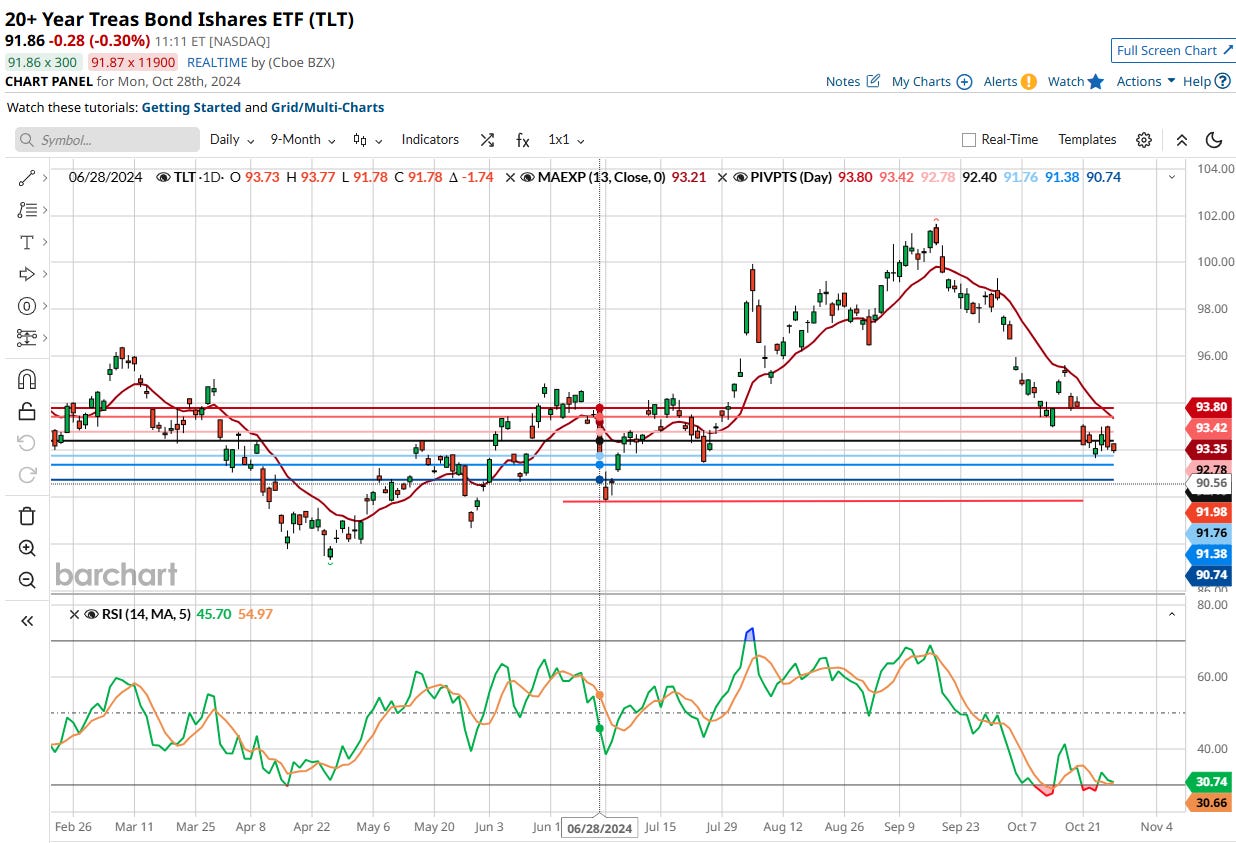Click the double up-chevron collapse icon
The image size is (1236, 843).
pos(1181,140)
